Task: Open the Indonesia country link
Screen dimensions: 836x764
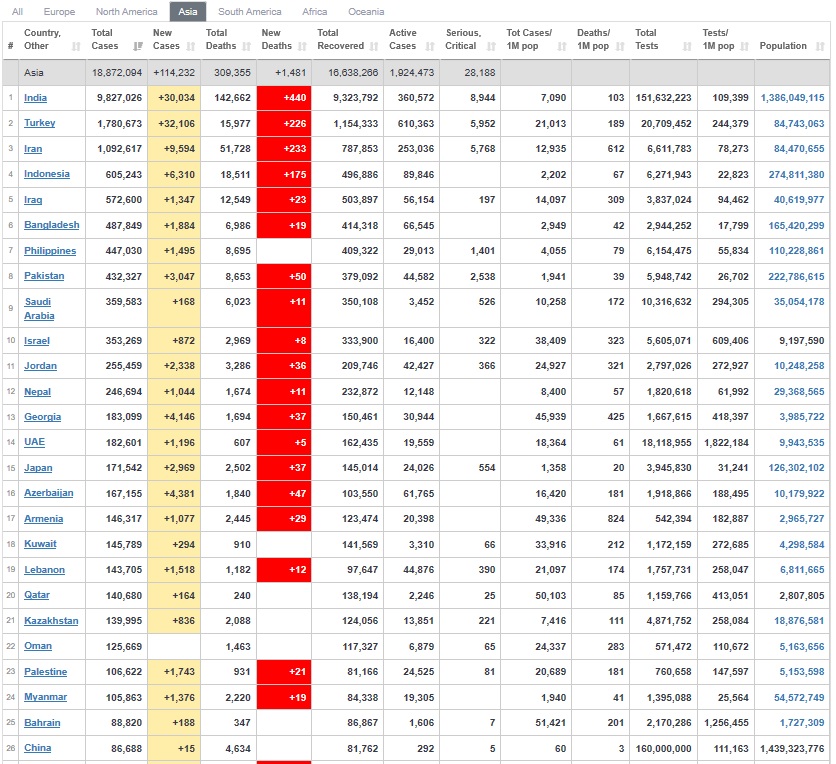Action: [x=47, y=174]
